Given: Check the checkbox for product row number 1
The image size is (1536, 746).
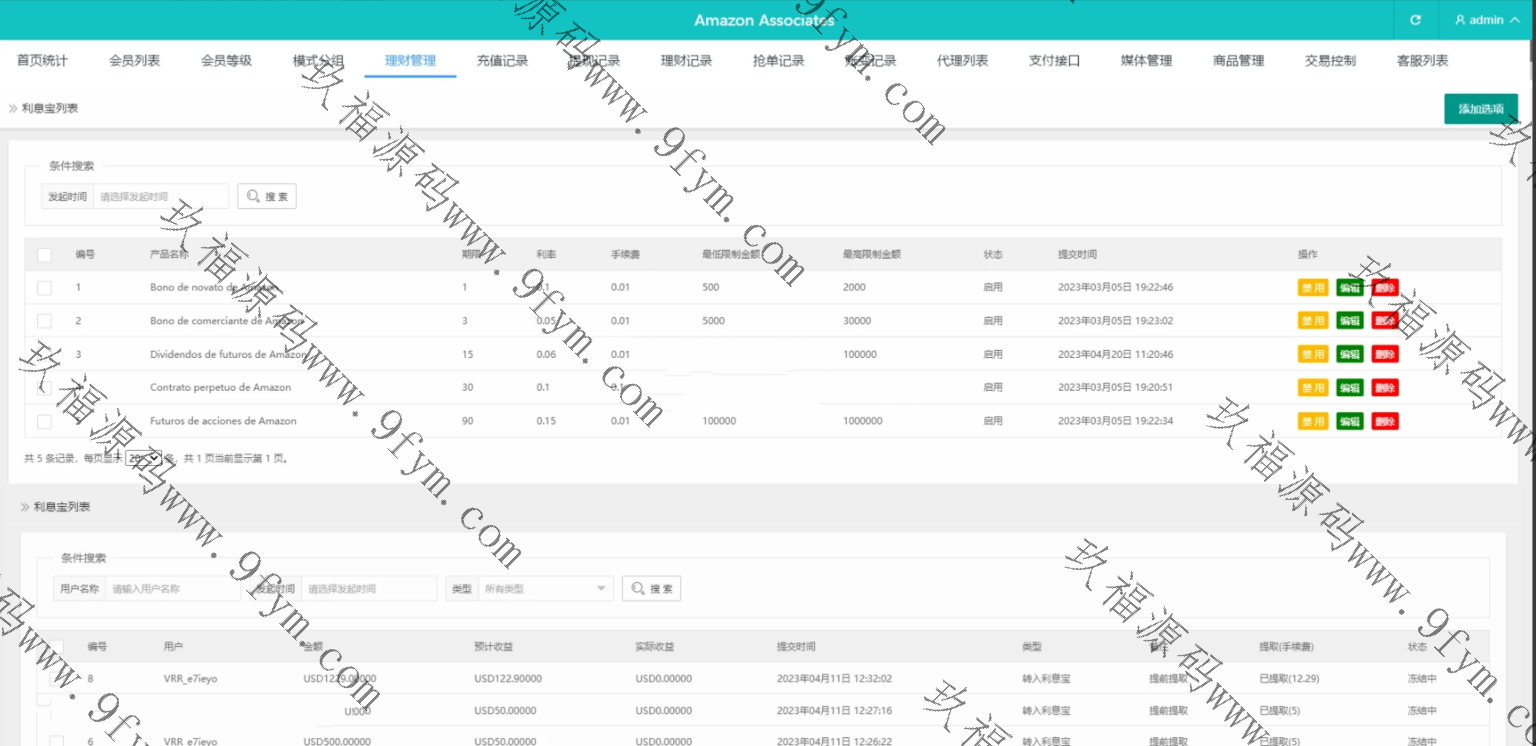Looking at the screenshot, I should click(x=44, y=288).
